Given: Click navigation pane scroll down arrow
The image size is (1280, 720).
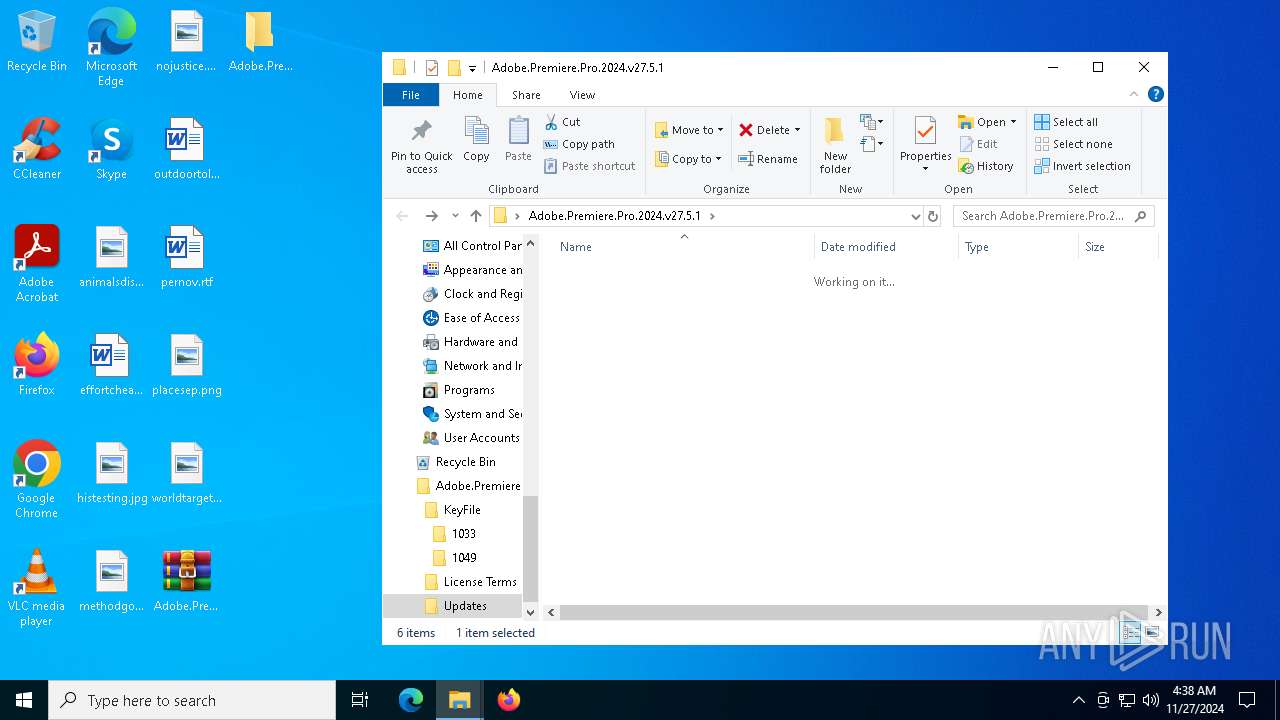Looking at the screenshot, I should [x=531, y=612].
